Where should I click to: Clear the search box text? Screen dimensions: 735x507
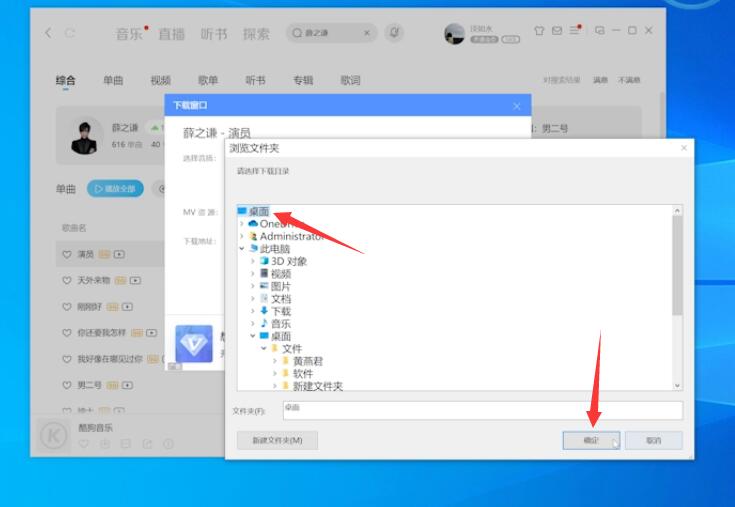pos(367,33)
